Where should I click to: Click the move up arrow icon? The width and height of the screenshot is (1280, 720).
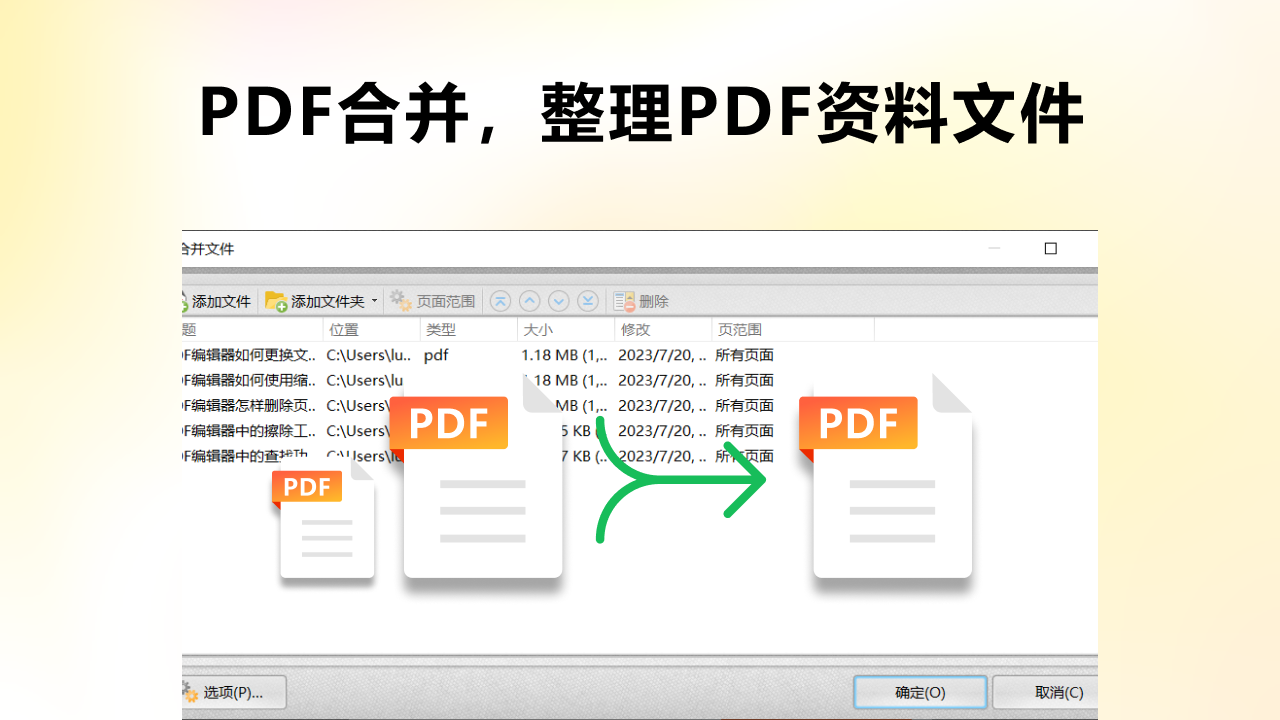click(529, 301)
